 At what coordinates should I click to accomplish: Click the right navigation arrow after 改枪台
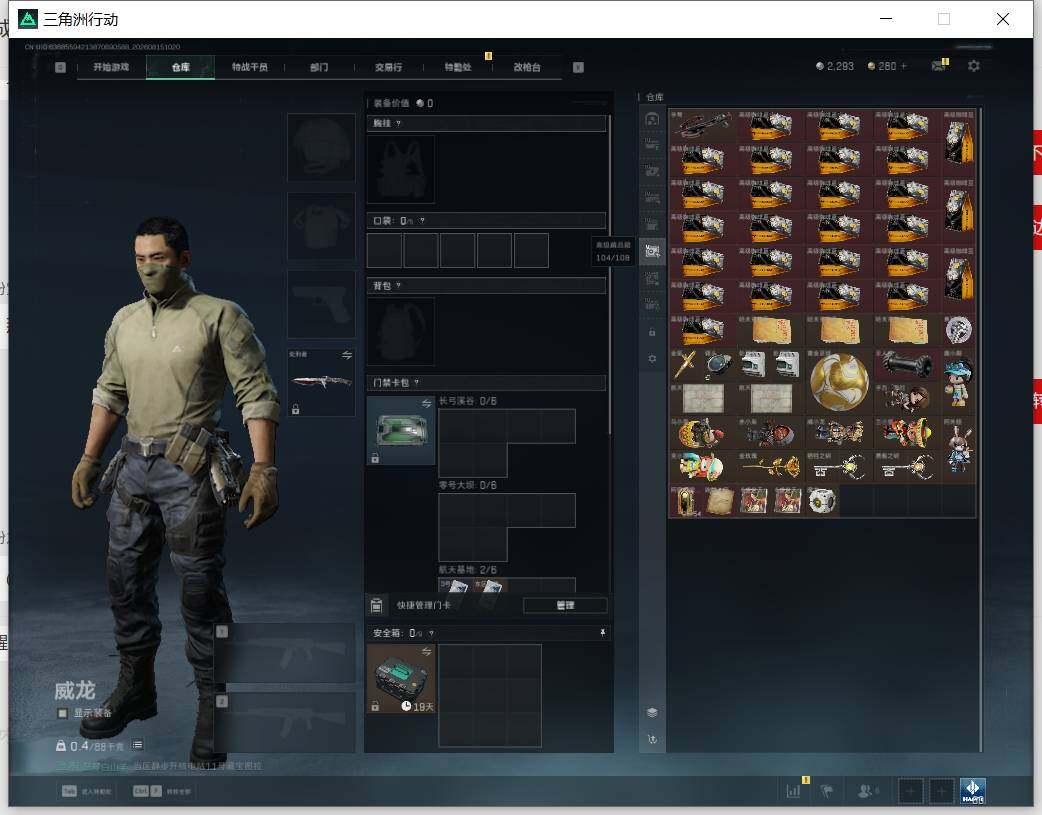(x=578, y=67)
